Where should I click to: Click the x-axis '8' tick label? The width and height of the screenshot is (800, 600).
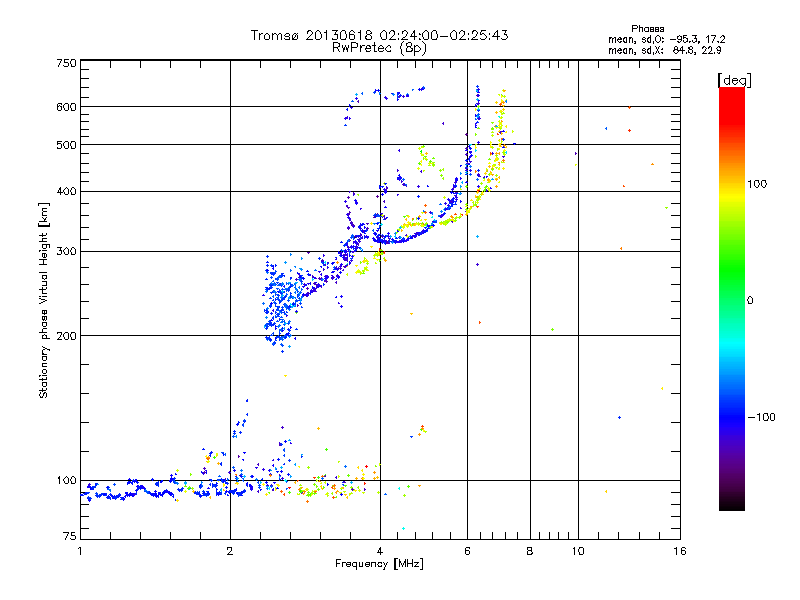(530, 551)
